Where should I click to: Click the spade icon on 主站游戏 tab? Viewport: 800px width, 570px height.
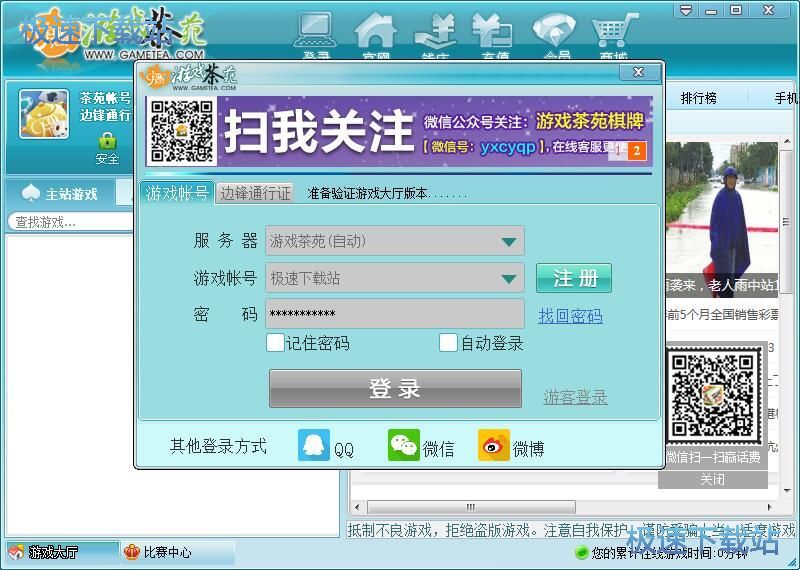pyautogui.click(x=31, y=193)
